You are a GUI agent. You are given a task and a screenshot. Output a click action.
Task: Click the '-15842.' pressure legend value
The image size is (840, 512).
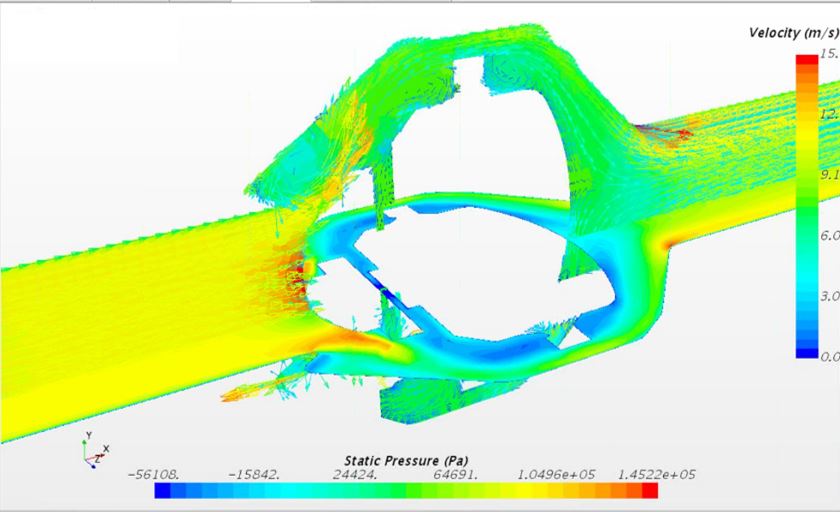click(x=254, y=475)
